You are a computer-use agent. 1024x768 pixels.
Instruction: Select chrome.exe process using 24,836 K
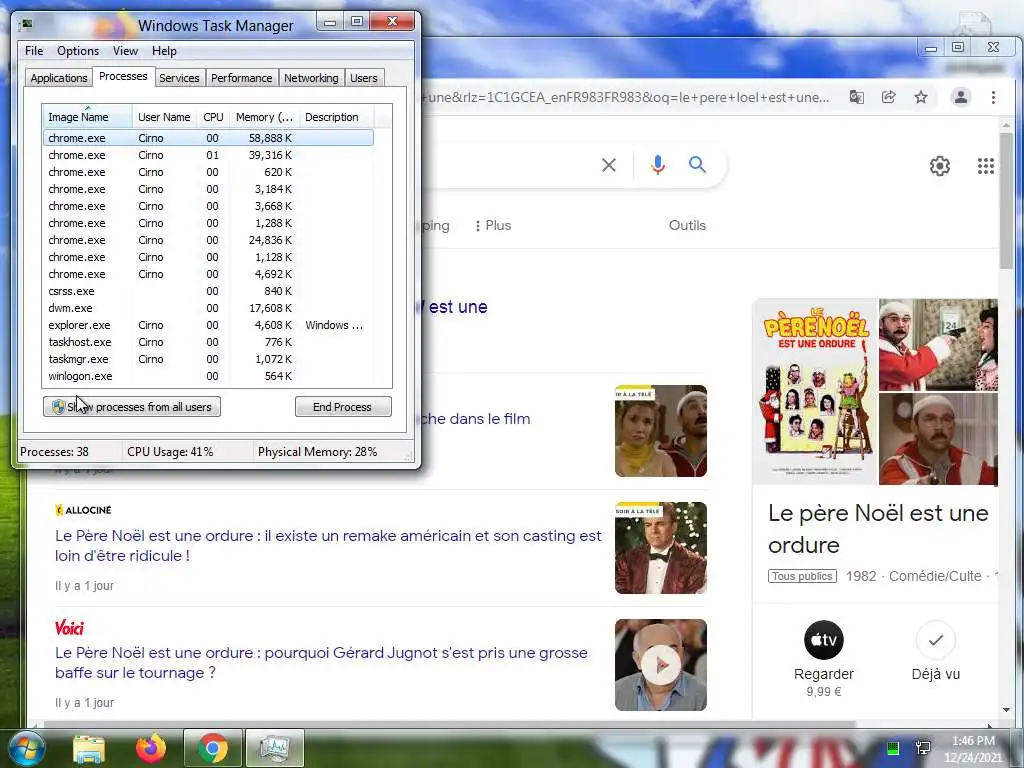208,240
